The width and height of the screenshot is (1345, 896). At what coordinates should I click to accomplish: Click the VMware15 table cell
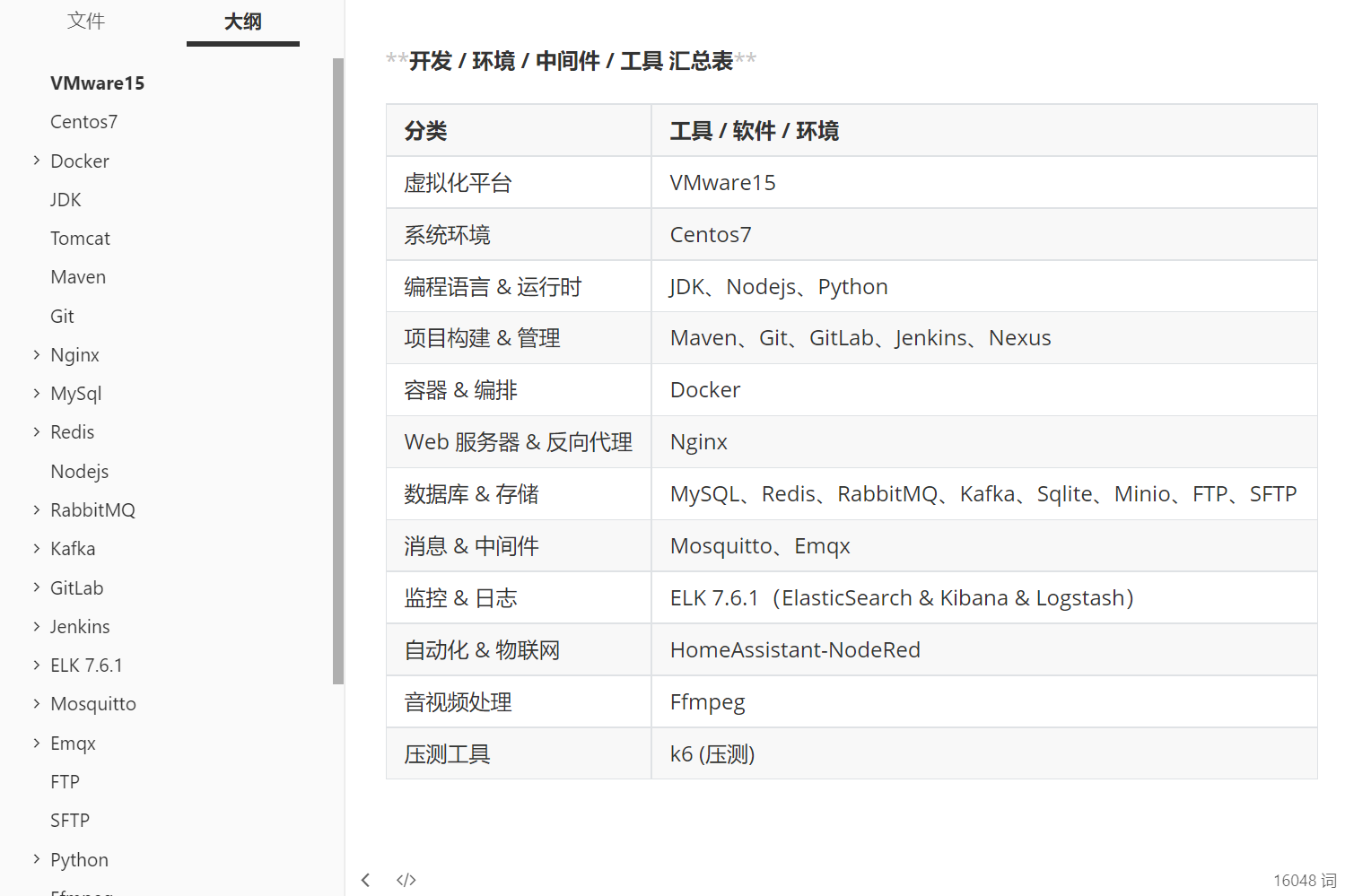click(x=984, y=183)
